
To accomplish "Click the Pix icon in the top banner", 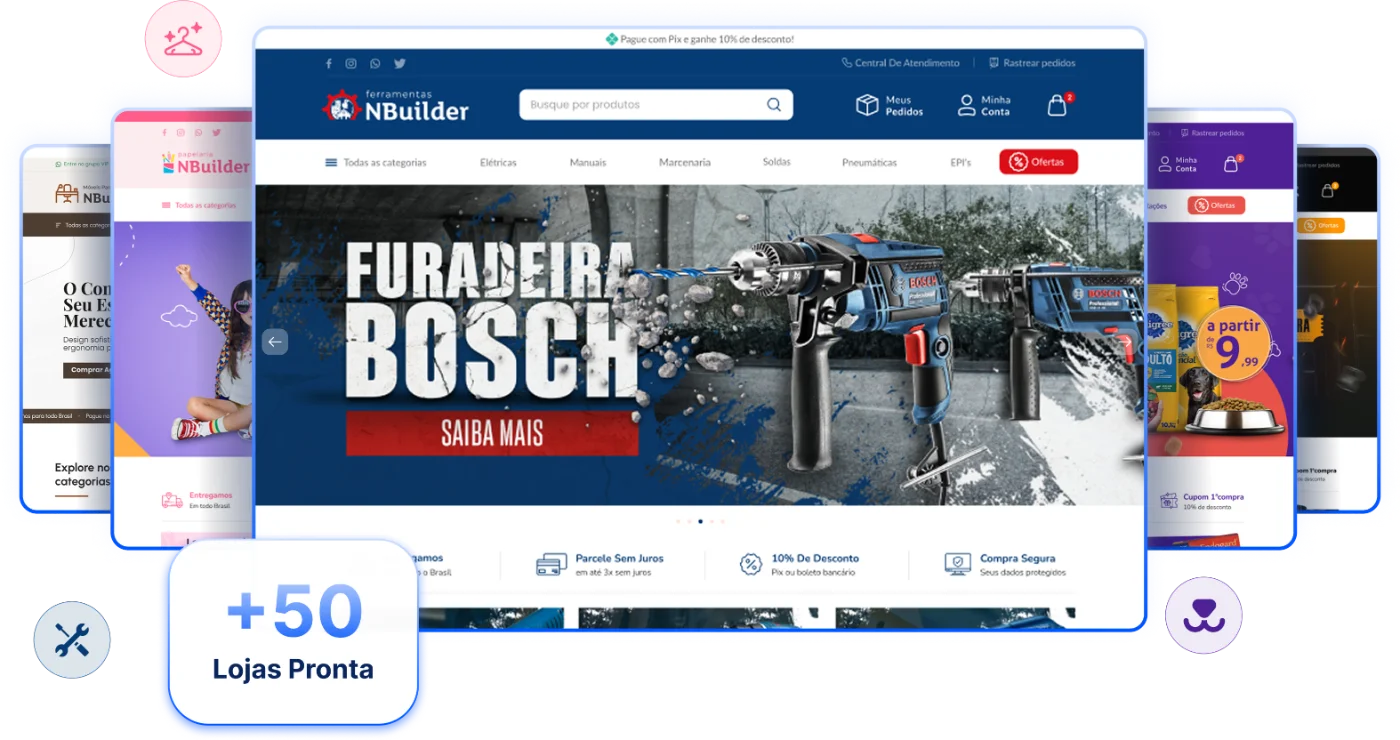I will [611, 39].
